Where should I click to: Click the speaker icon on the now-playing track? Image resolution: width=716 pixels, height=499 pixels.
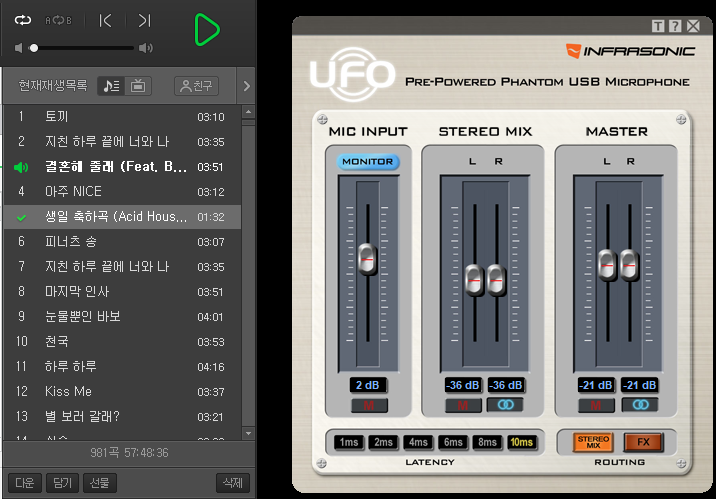[21, 167]
